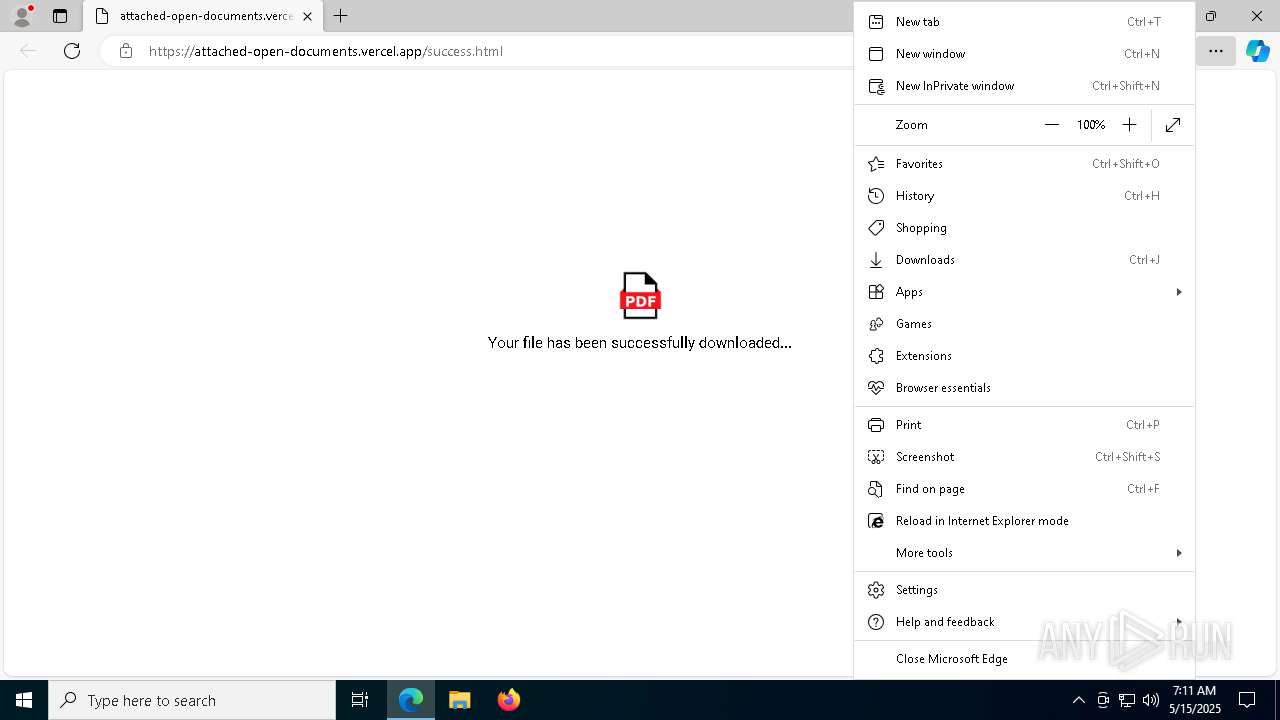Image resolution: width=1280 pixels, height=720 pixels.
Task: Click the PDF file icon on page
Action: click(640, 296)
